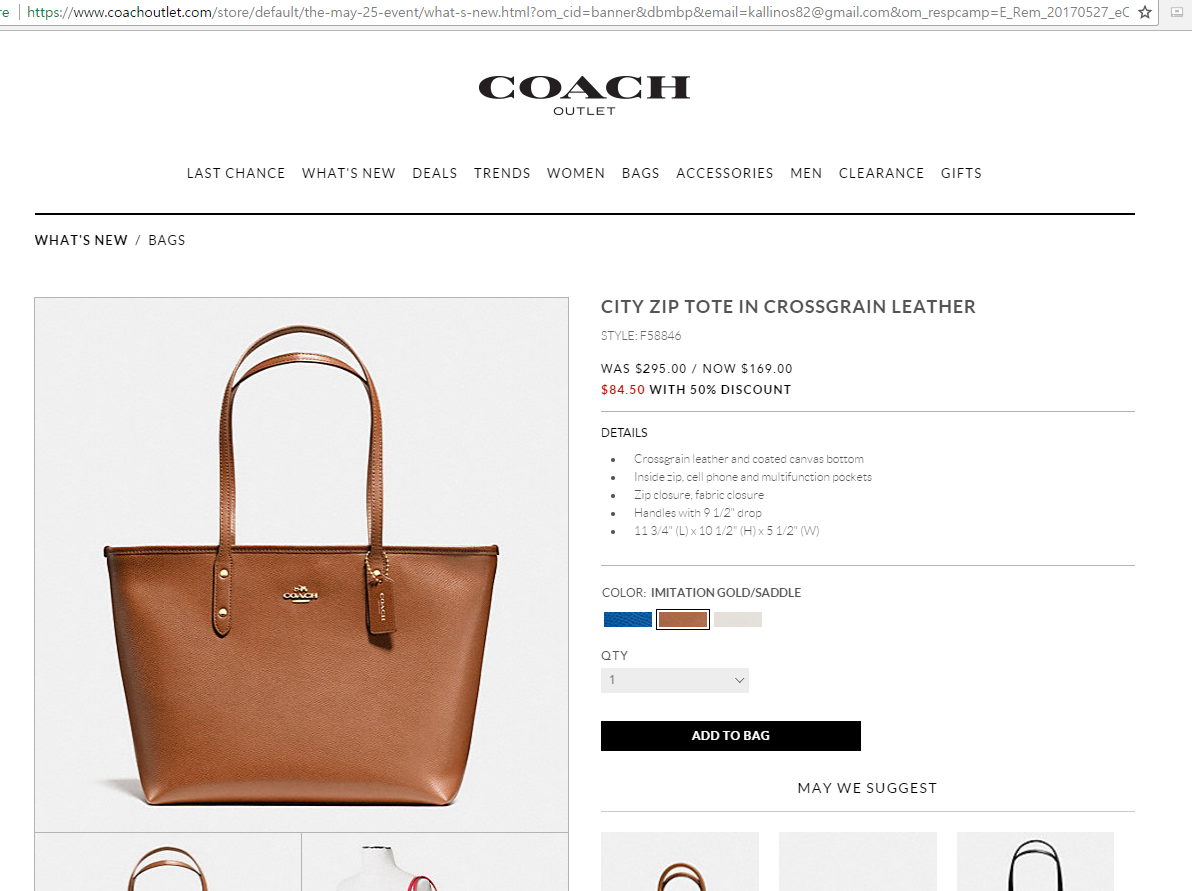This screenshot has height=891, width=1192.
Task: View the first alternate bag thumbnail
Action: (x=168, y=862)
